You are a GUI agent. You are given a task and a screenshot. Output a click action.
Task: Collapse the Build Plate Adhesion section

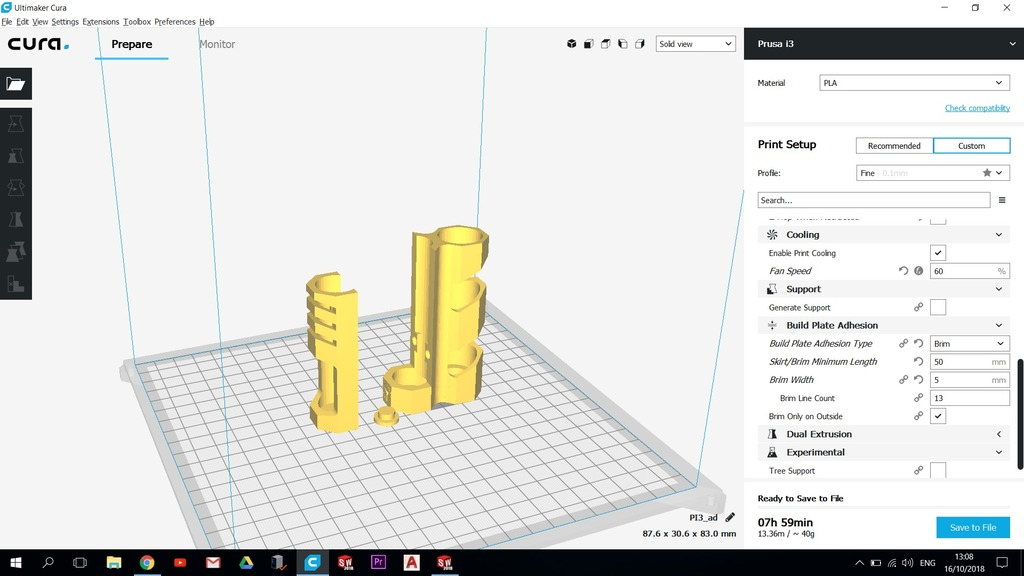[999, 325]
